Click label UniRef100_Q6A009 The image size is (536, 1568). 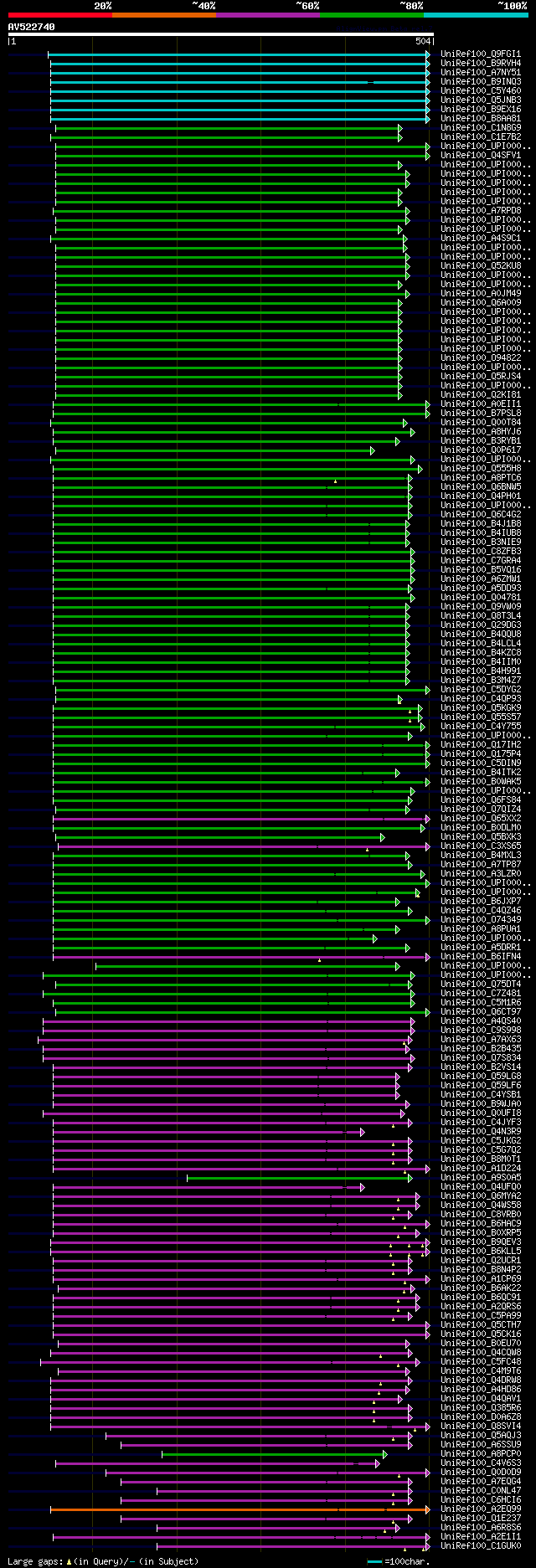point(481,303)
